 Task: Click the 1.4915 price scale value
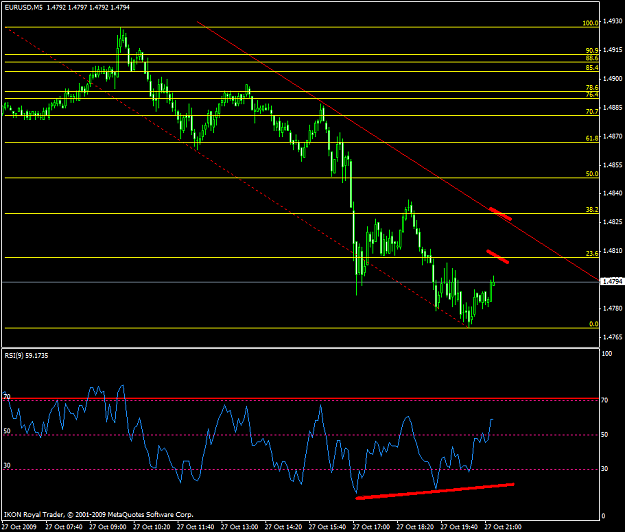point(613,50)
